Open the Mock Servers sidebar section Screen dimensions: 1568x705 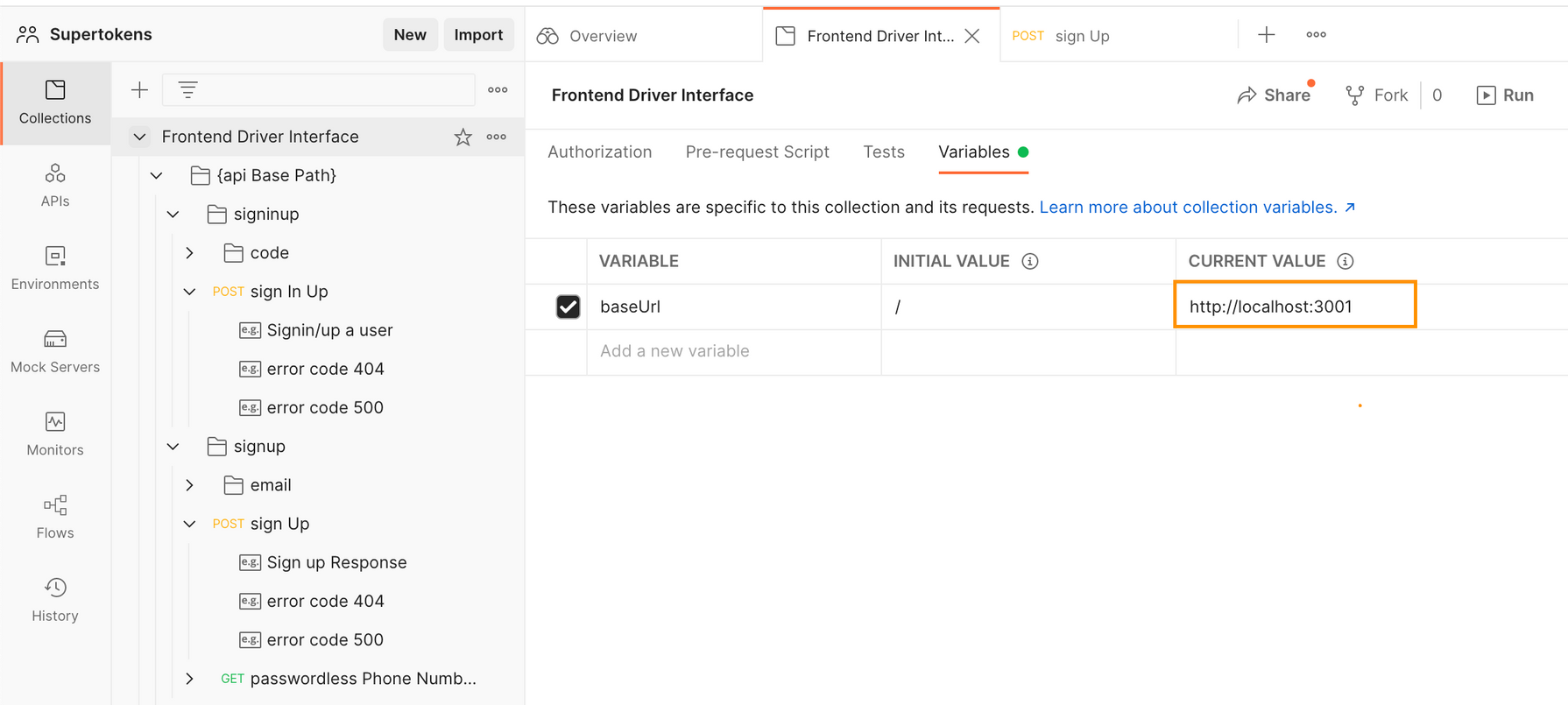tap(55, 350)
